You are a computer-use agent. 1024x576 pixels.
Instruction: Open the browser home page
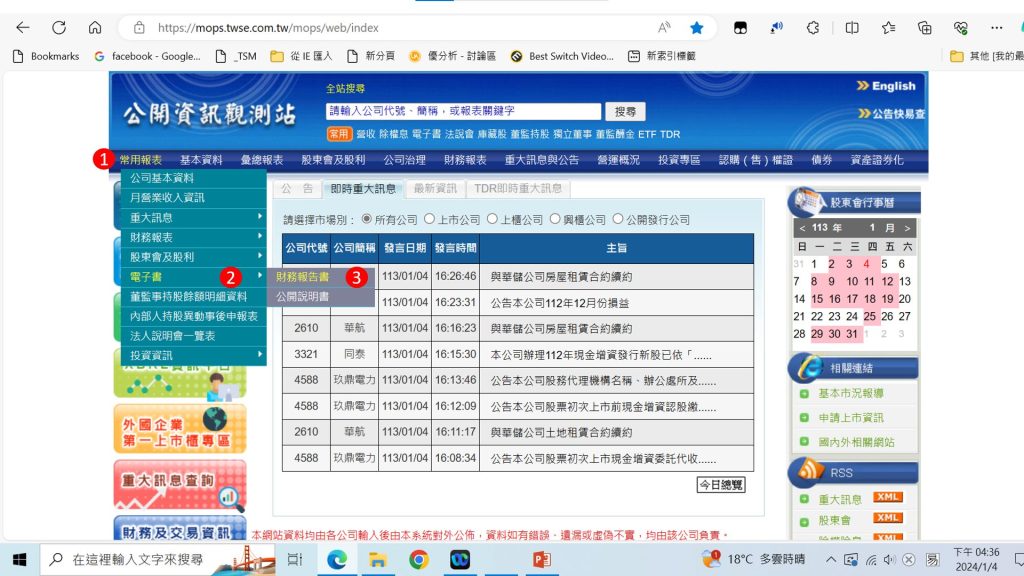[95, 27]
